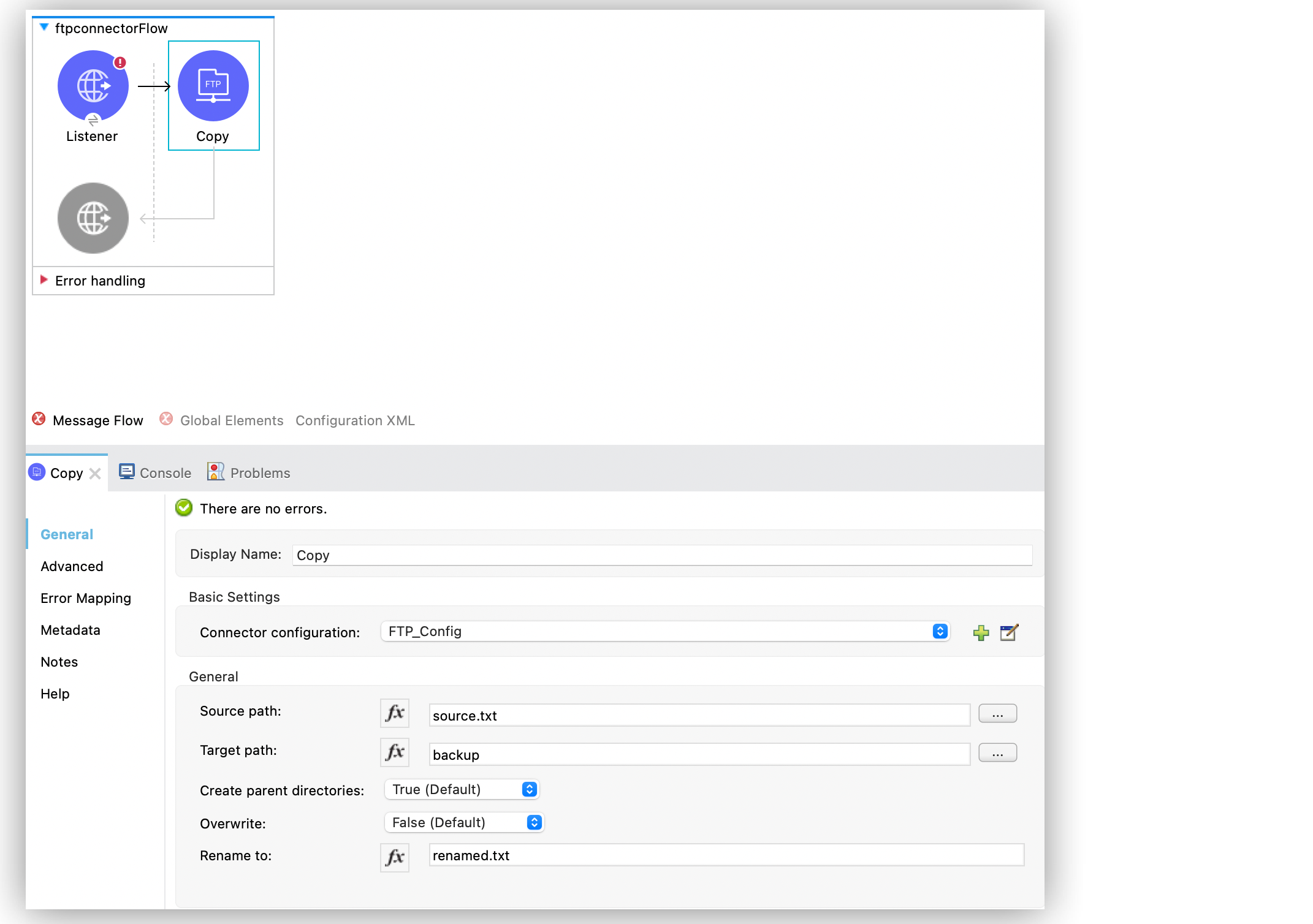The image size is (1313, 924).
Task: Browse for Source path with ellipsis button
Action: click(997, 714)
